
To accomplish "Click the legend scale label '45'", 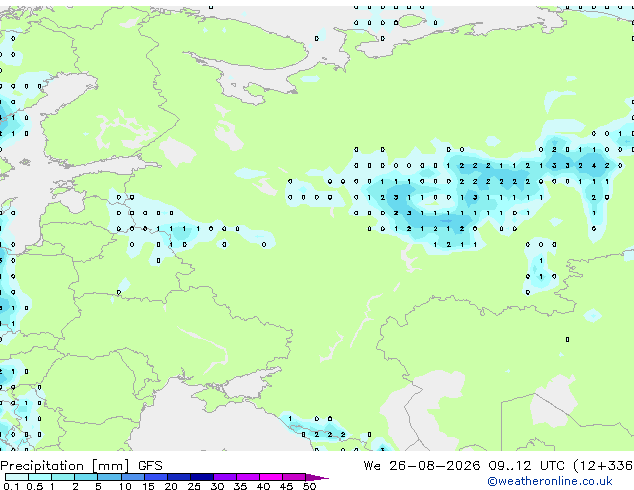I will click(x=286, y=486).
